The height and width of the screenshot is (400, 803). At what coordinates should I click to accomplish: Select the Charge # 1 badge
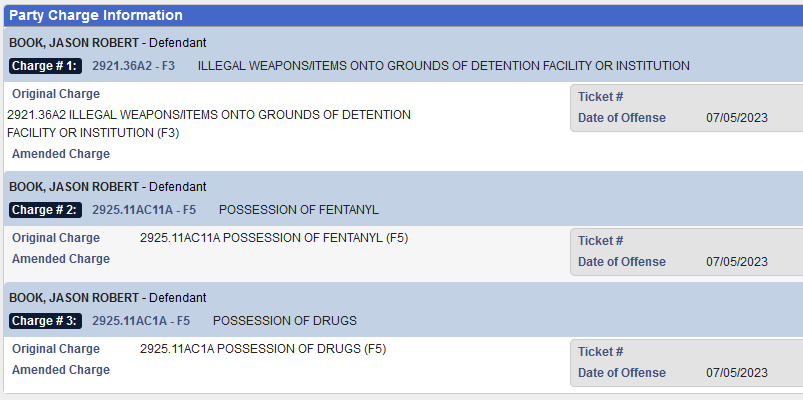[44, 66]
